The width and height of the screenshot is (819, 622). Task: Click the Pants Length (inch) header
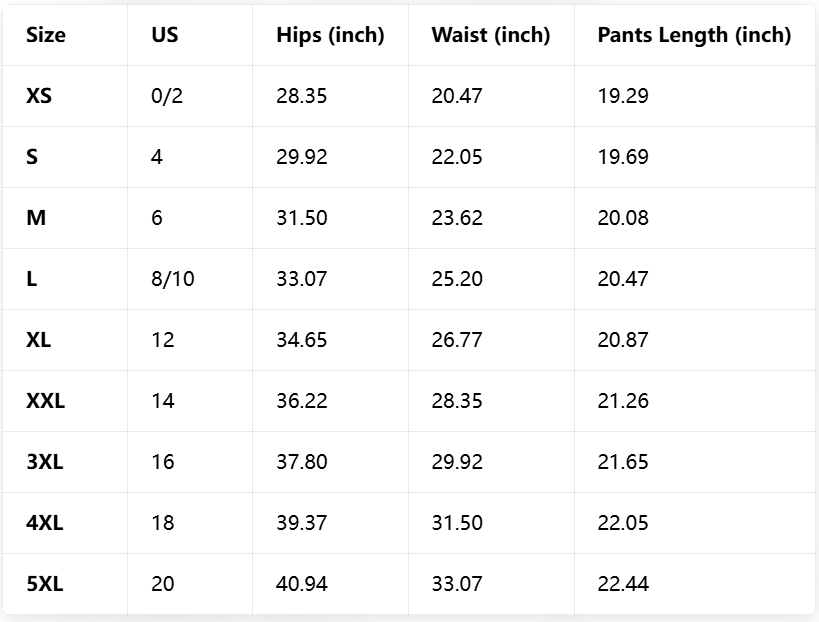click(x=694, y=35)
